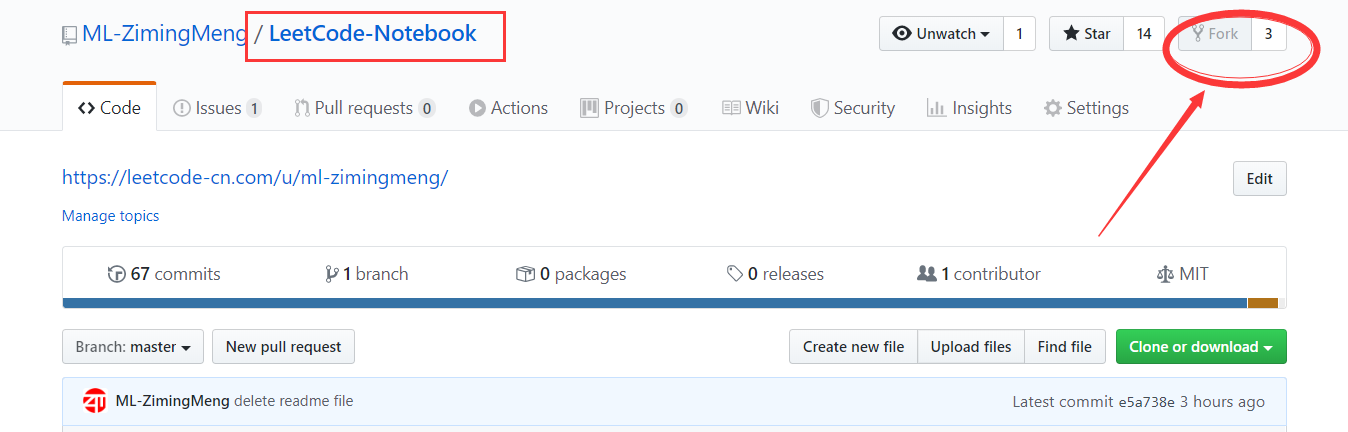Click the branch icon beside 1 branch
The height and width of the screenshot is (432, 1348).
(331, 274)
